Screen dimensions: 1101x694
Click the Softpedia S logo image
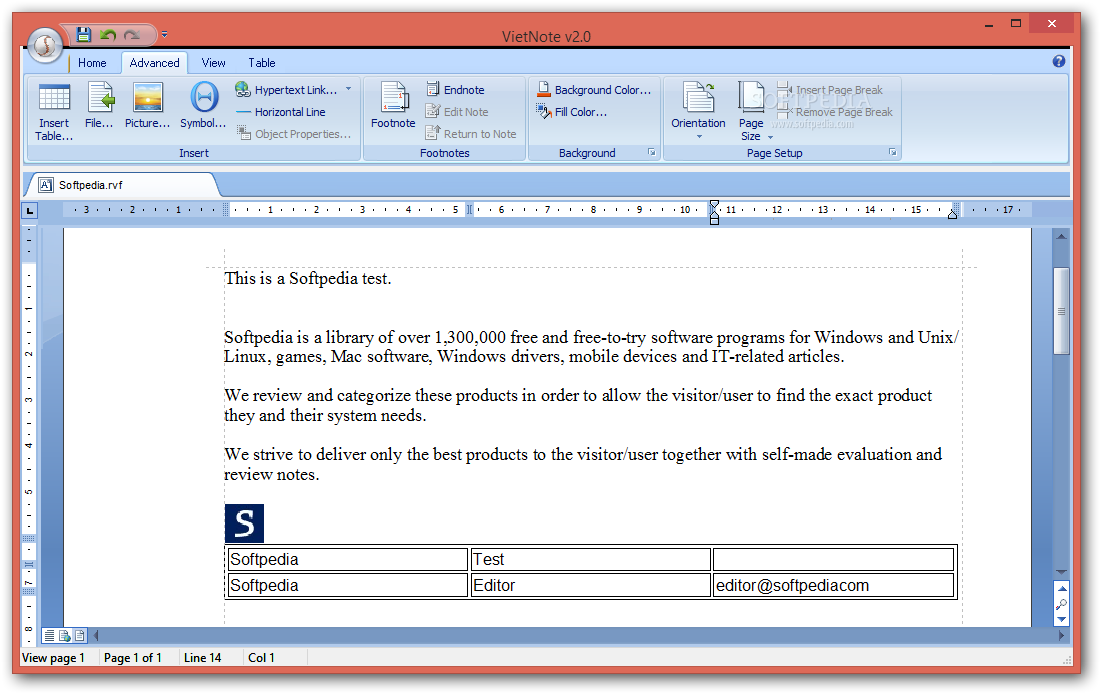click(x=244, y=523)
